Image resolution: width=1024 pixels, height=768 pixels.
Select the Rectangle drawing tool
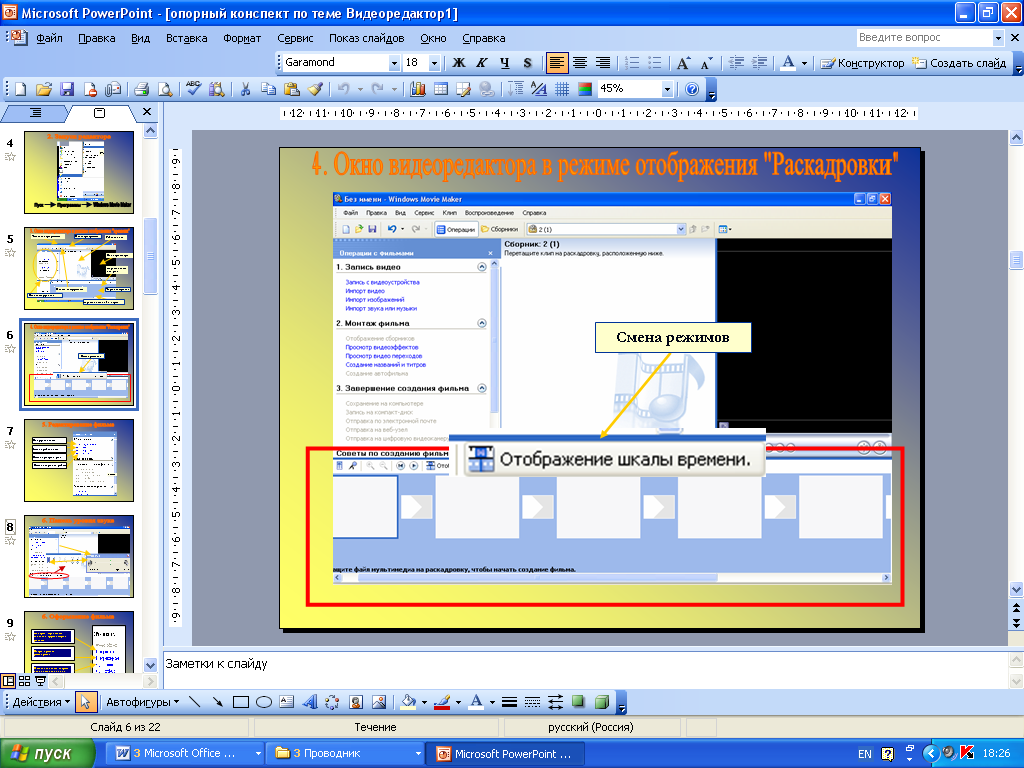pyautogui.click(x=241, y=702)
